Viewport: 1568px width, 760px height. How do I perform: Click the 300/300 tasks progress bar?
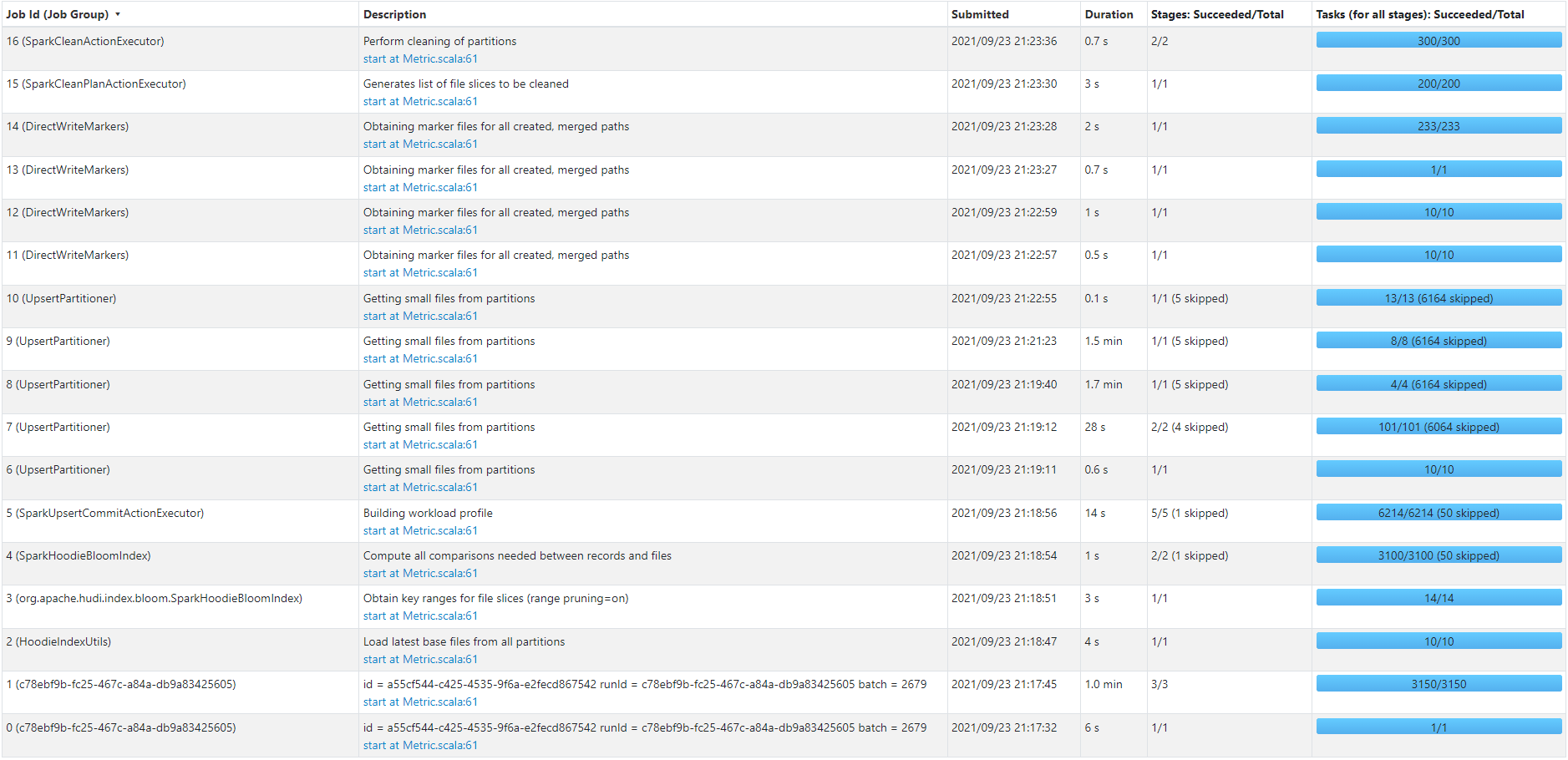tap(1439, 40)
